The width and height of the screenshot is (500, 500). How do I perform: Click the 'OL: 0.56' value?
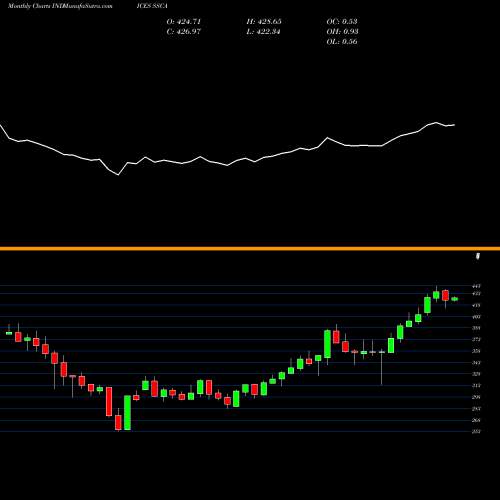(342, 42)
